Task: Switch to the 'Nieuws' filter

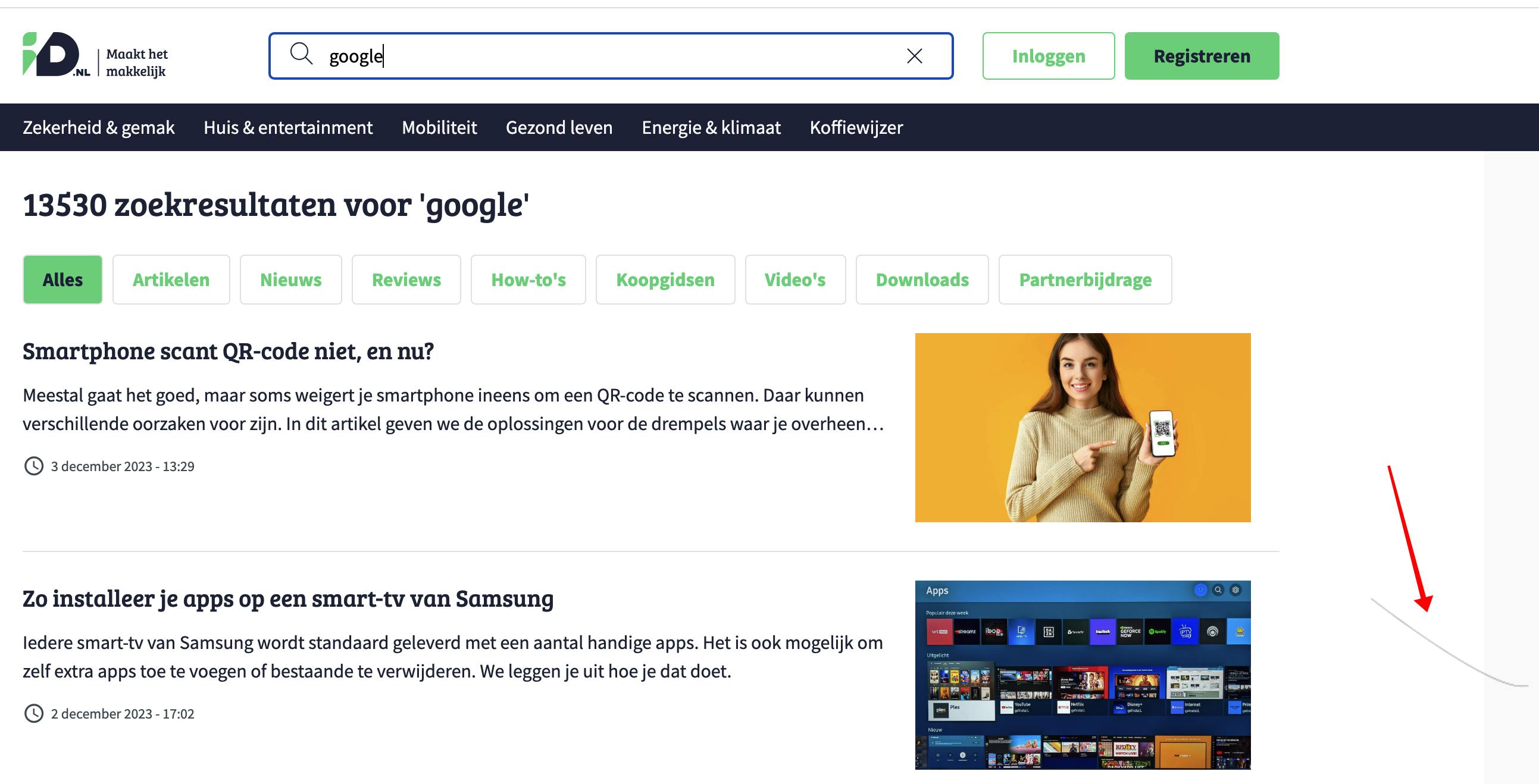Action: tap(290, 279)
